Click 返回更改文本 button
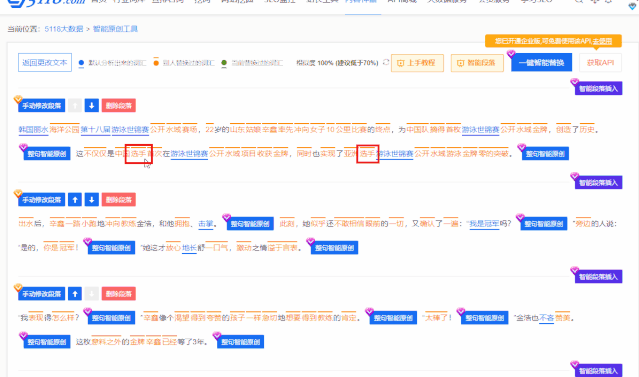Viewport: 639px width, 377px height. pos(45,62)
